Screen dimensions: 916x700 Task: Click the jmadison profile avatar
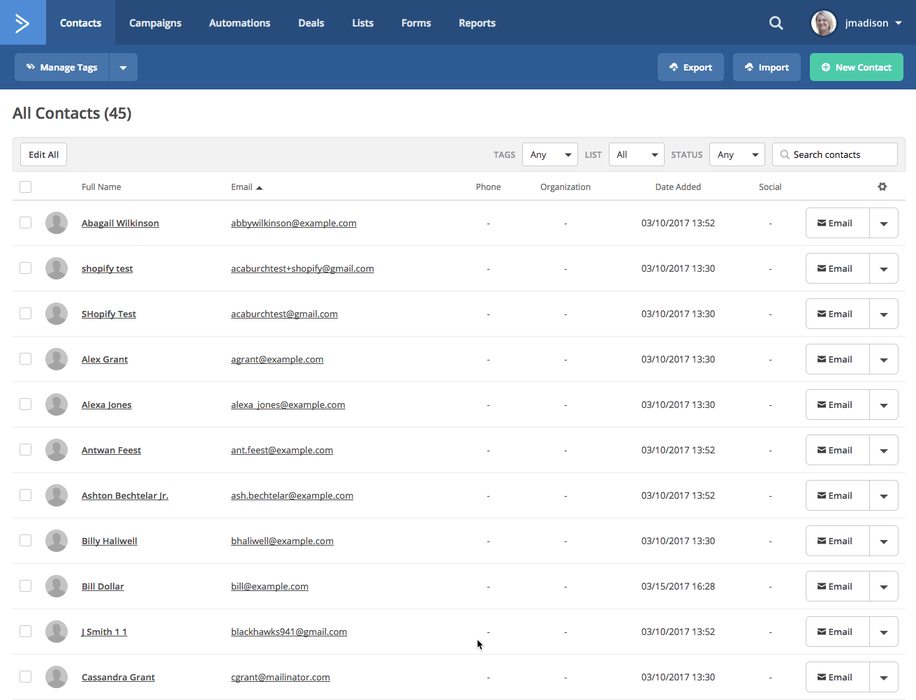click(x=823, y=23)
